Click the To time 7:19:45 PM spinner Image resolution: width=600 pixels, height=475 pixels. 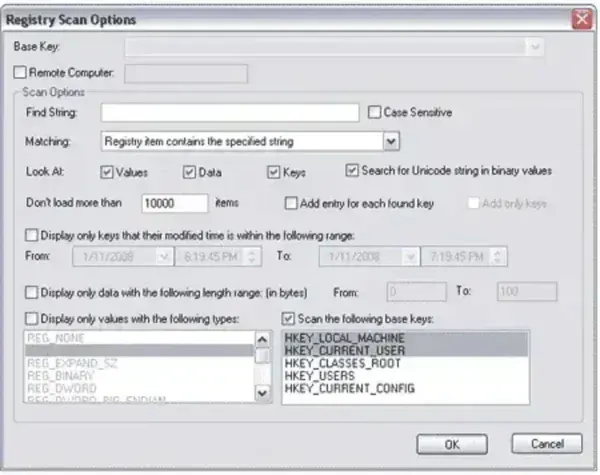(x=497, y=256)
